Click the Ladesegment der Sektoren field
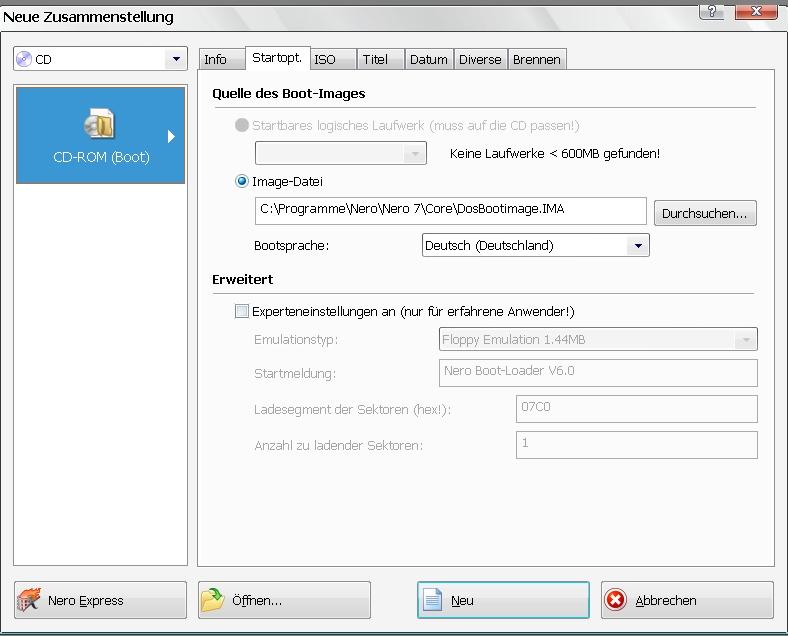 click(637, 409)
